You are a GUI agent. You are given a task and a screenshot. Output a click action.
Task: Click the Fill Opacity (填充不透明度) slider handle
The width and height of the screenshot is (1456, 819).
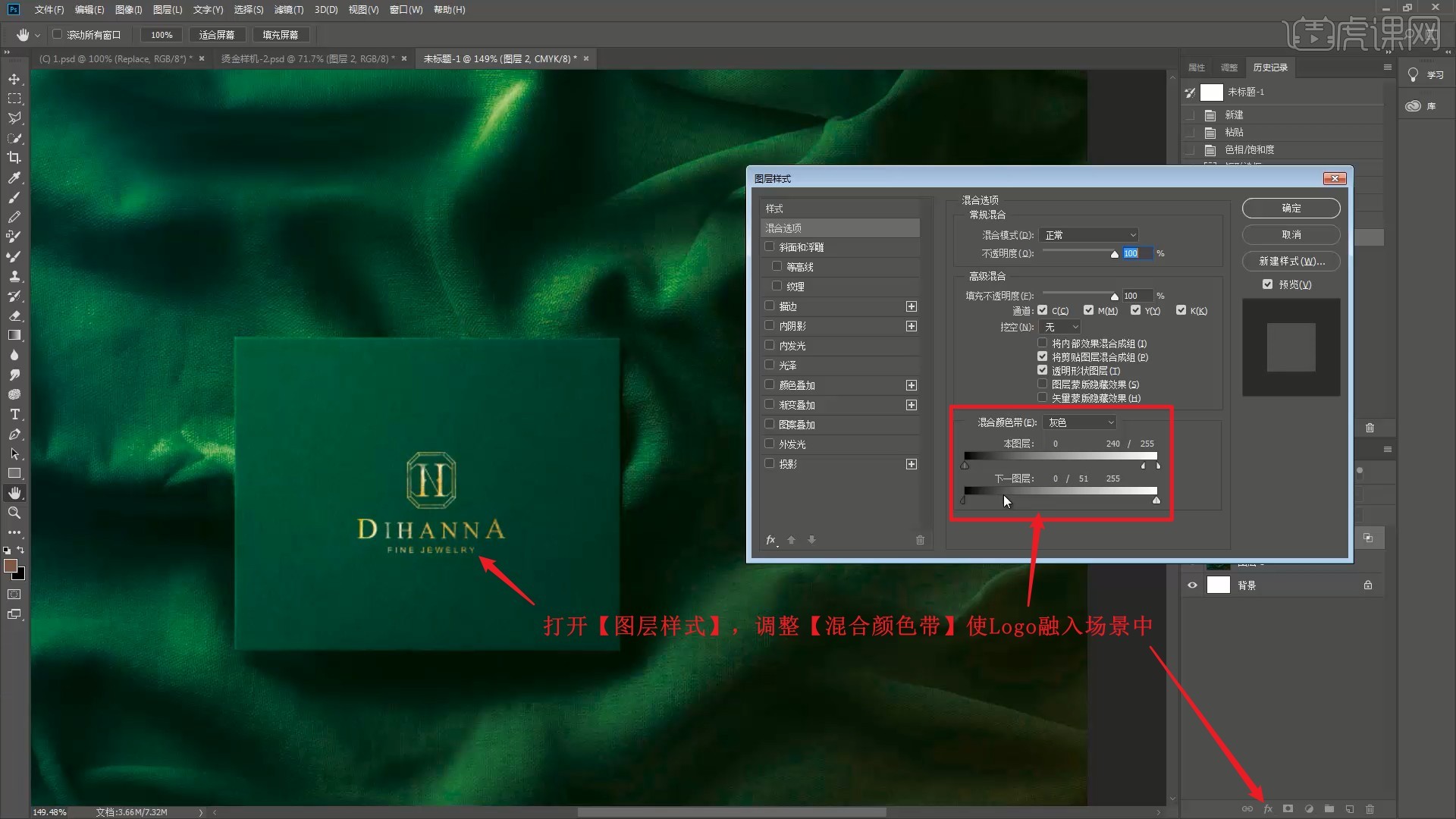click(1114, 297)
